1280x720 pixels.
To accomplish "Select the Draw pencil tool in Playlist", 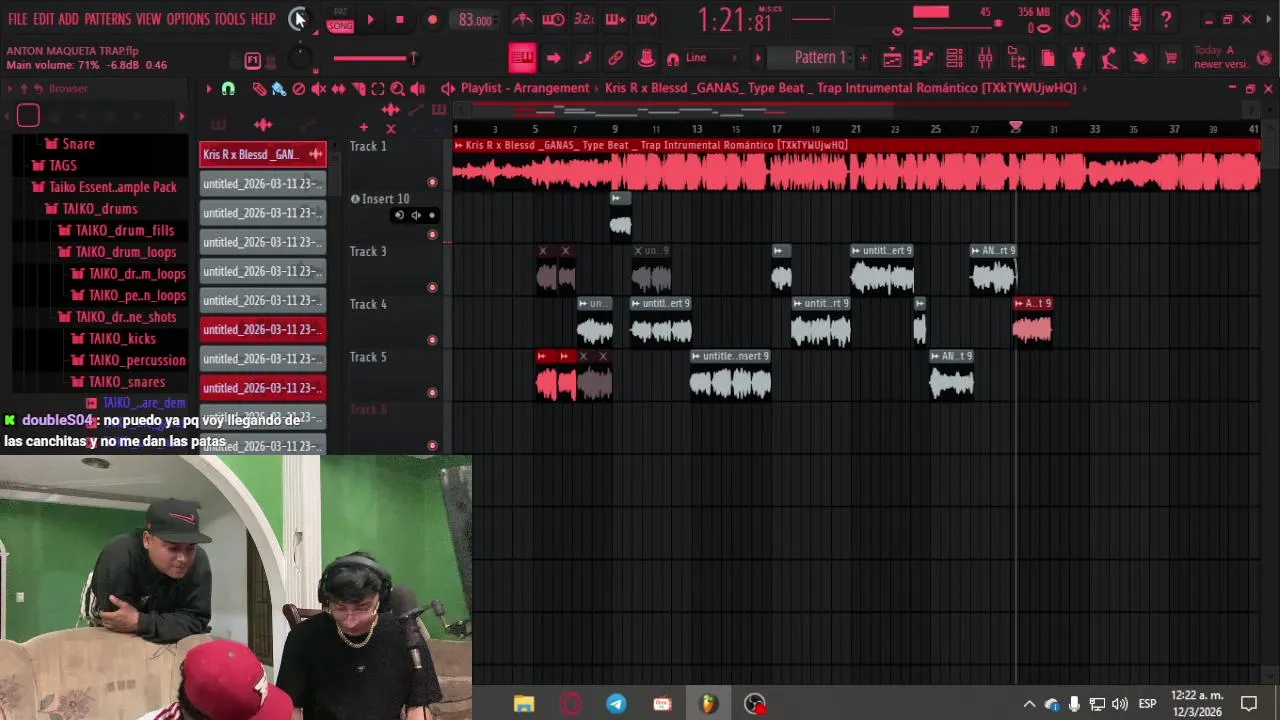I will [x=258, y=89].
